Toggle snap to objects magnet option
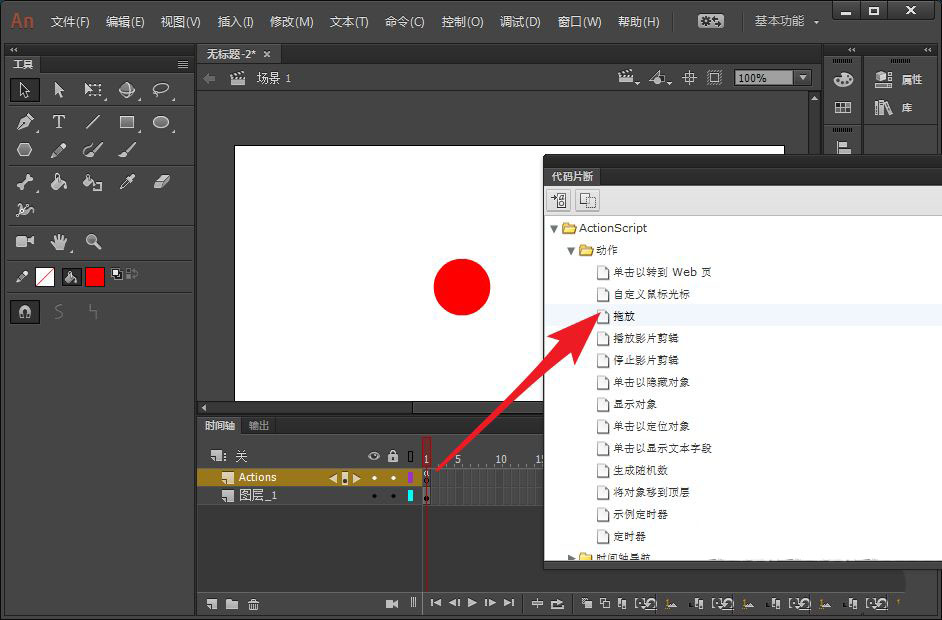Image resolution: width=942 pixels, height=620 pixels. [x=25, y=312]
